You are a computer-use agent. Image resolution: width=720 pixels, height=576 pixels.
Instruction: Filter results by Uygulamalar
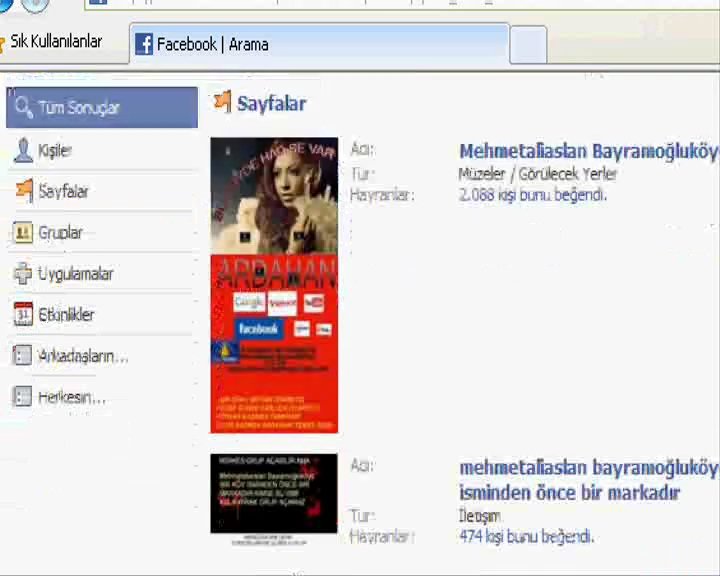tap(102, 274)
